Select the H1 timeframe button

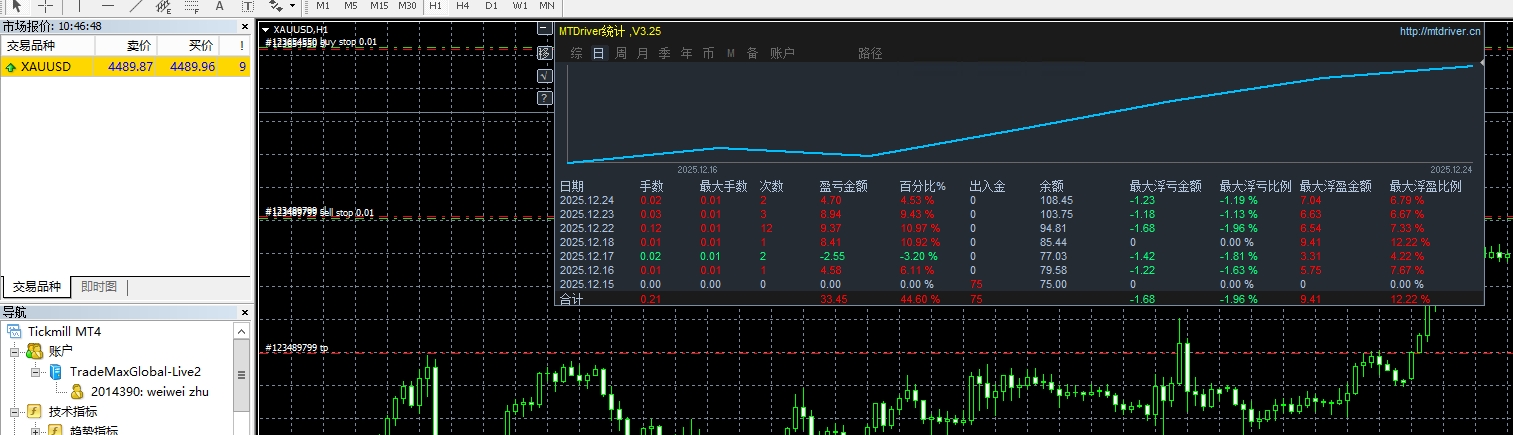435,5
